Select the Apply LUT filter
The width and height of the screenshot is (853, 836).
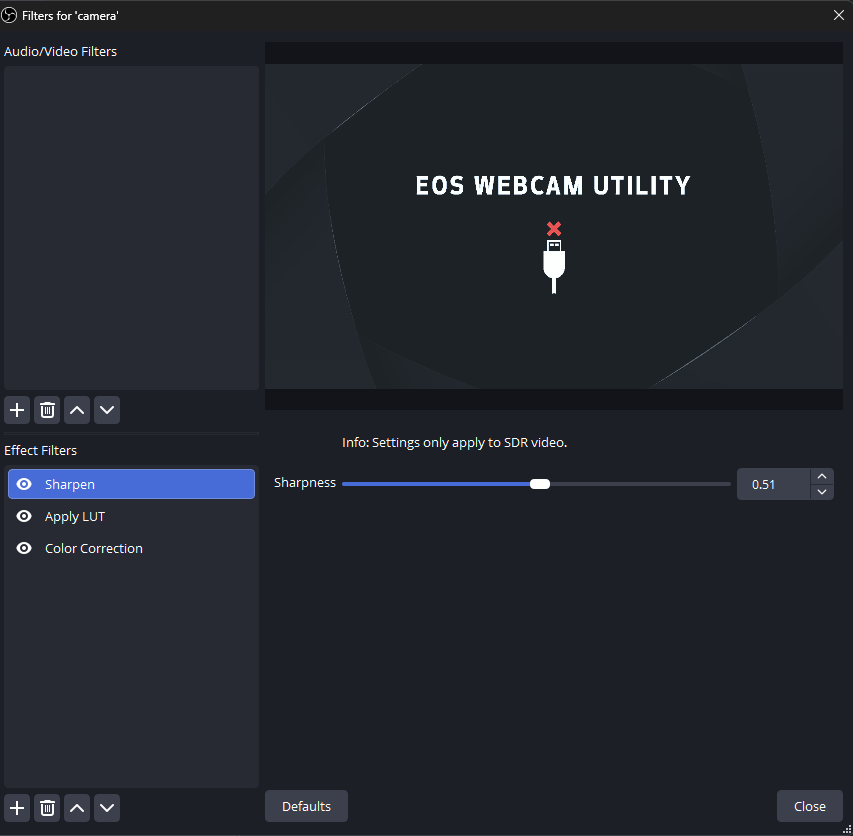(131, 516)
